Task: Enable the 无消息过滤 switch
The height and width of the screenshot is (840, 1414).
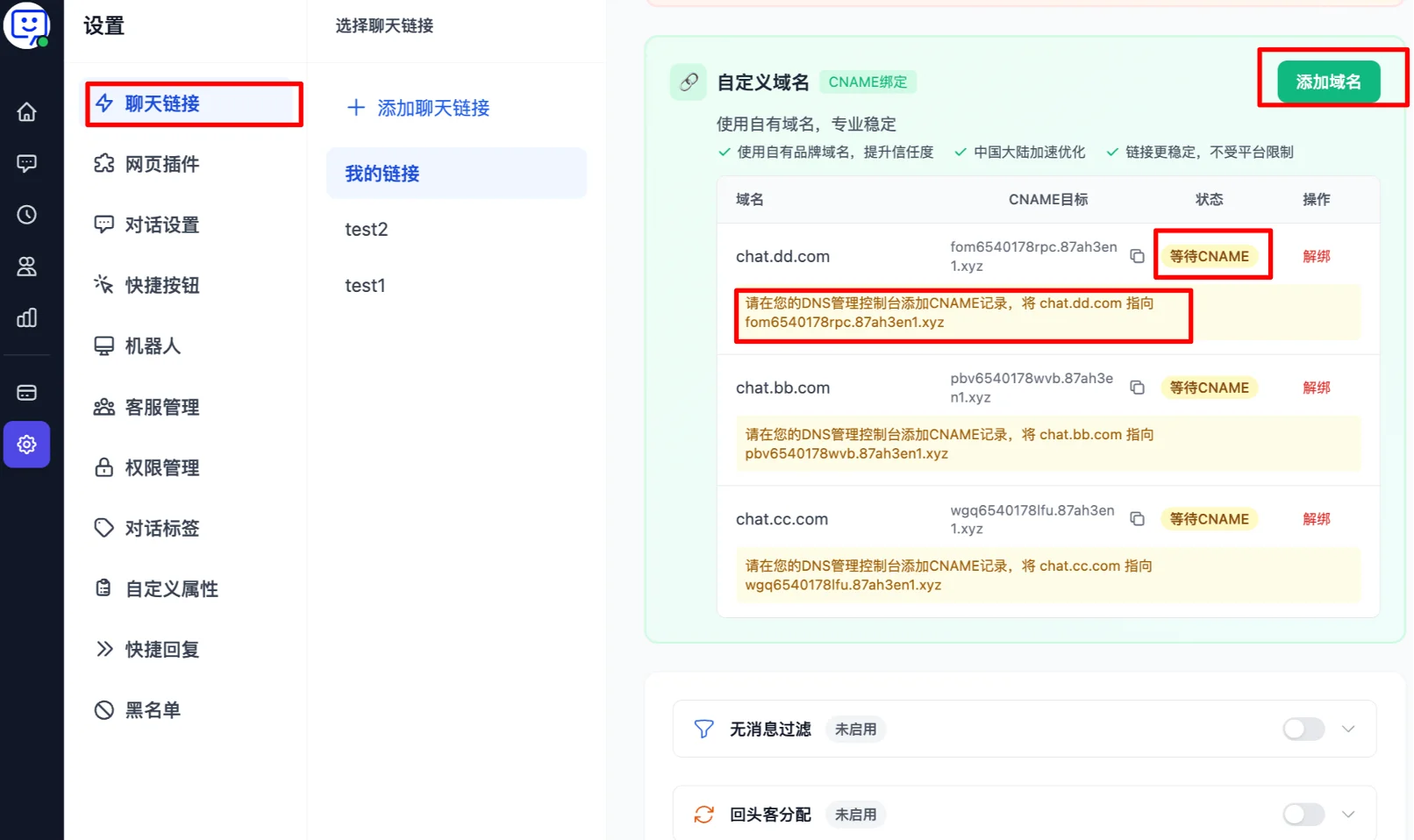Action: [x=1302, y=729]
